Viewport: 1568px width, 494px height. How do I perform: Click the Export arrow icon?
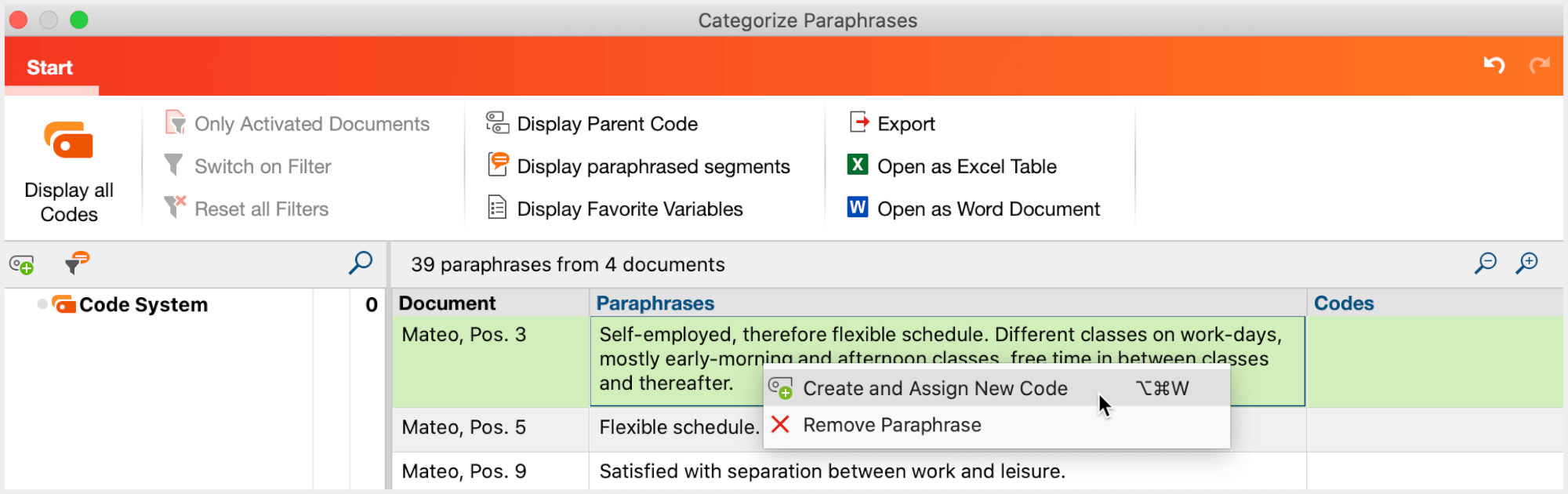click(859, 122)
